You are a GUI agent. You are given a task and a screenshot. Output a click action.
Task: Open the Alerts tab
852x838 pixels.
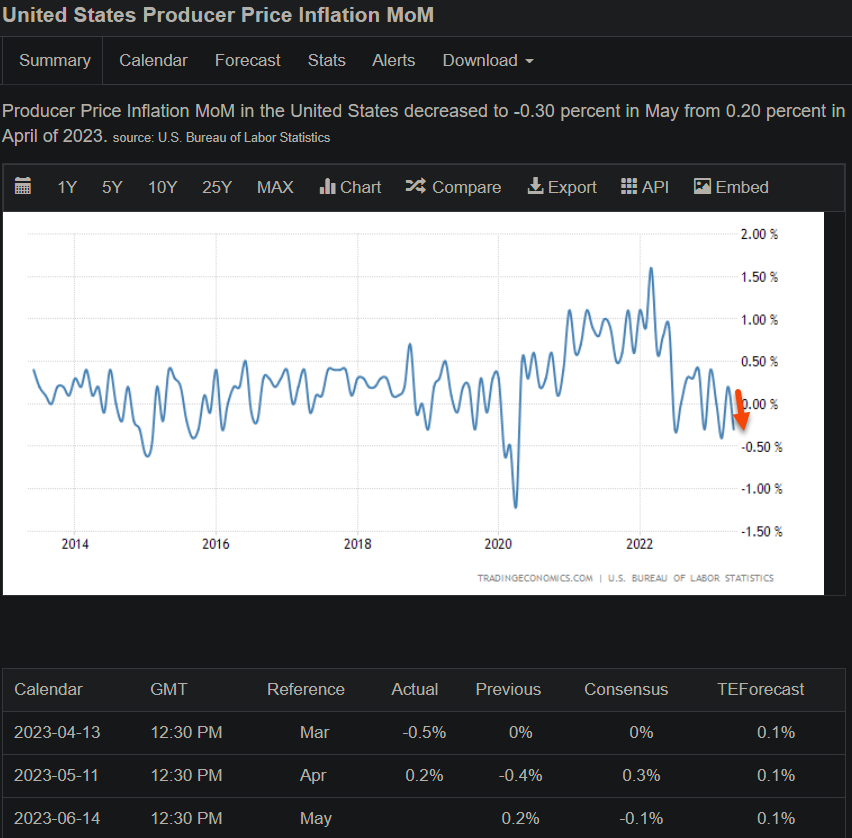click(x=394, y=60)
